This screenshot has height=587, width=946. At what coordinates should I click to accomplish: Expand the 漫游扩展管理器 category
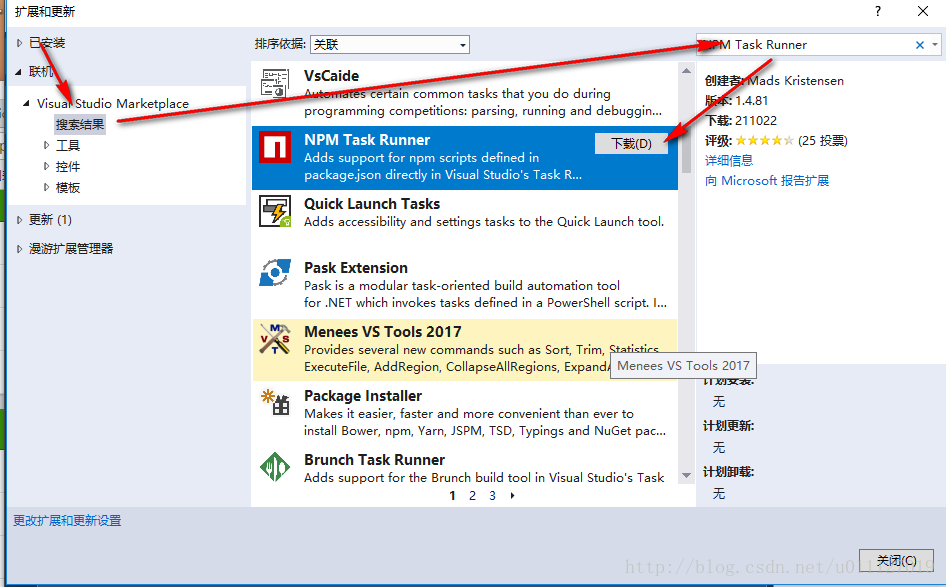tap(19, 249)
